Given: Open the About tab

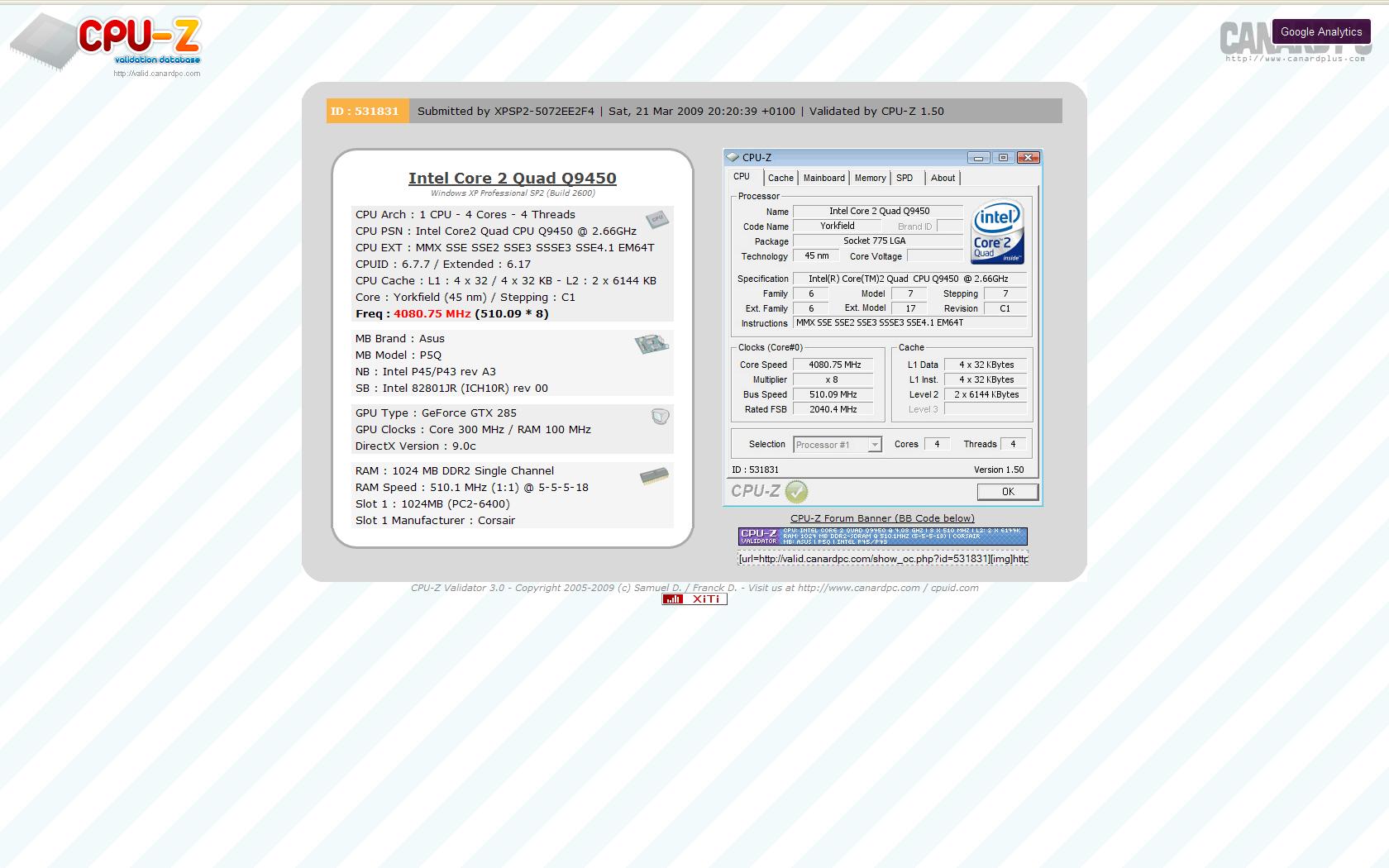Looking at the screenshot, I should [943, 178].
